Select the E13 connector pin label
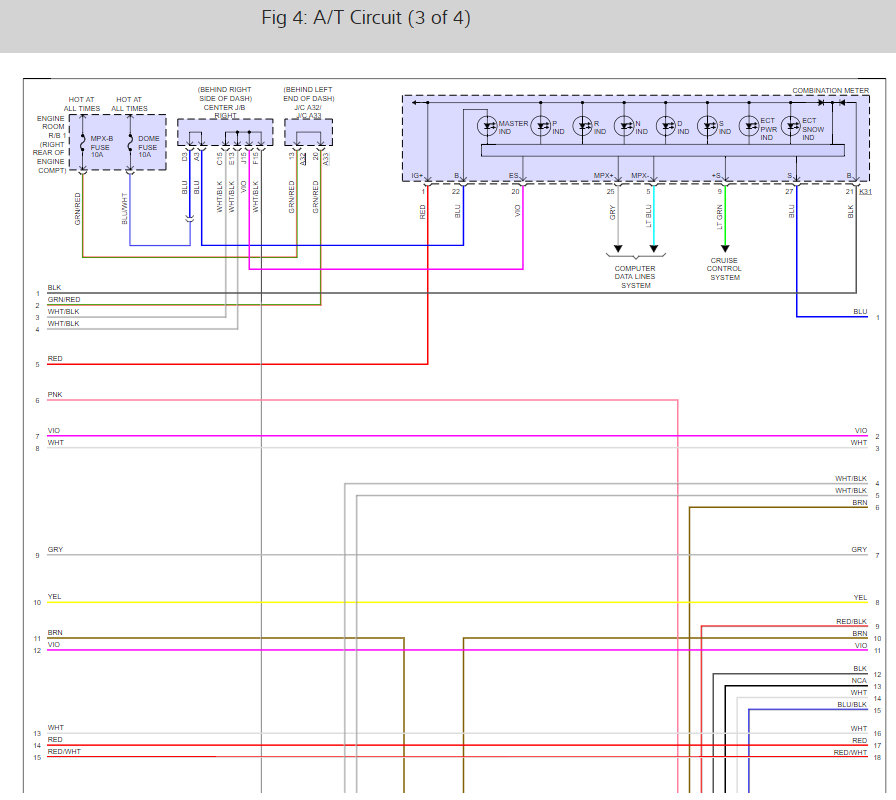Viewport: 896px width, 800px height. pyautogui.click(x=231, y=158)
